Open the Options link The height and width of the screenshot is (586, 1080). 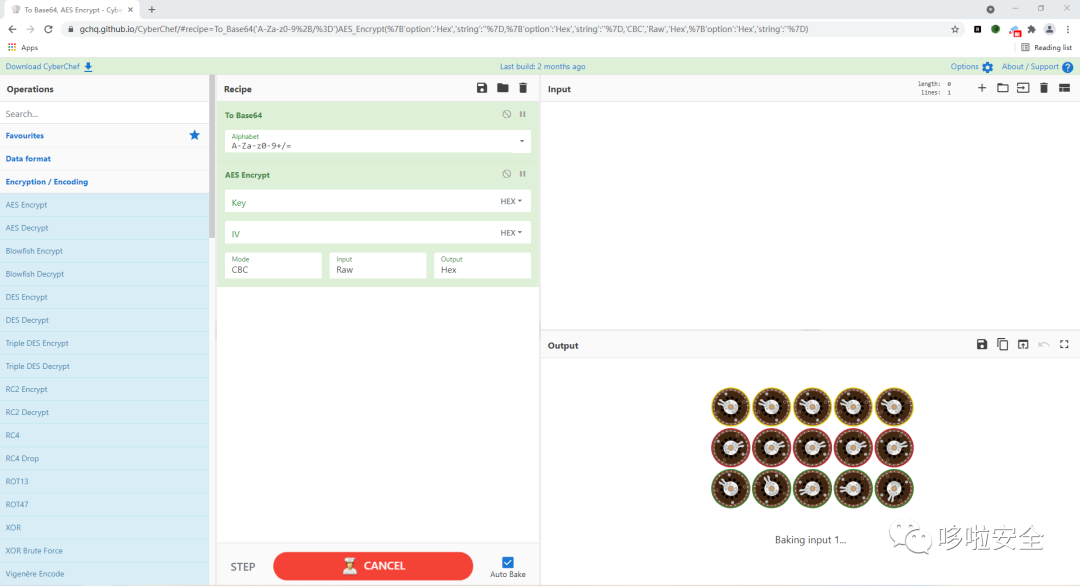pyautogui.click(x=964, y=67)
